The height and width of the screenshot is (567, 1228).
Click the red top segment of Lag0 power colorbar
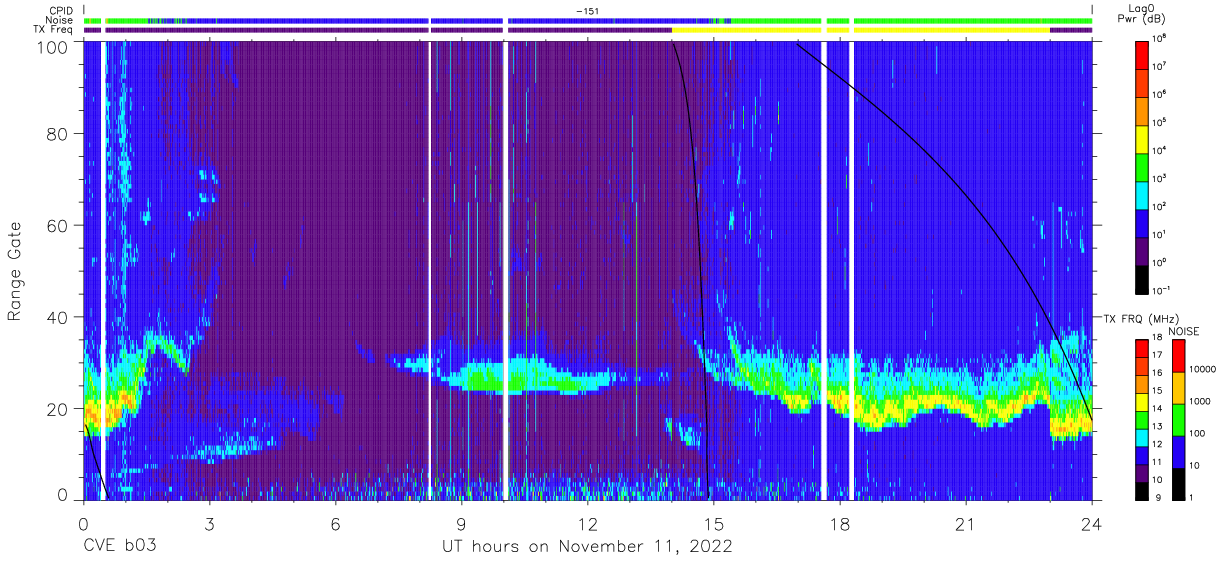(1144, 53)
